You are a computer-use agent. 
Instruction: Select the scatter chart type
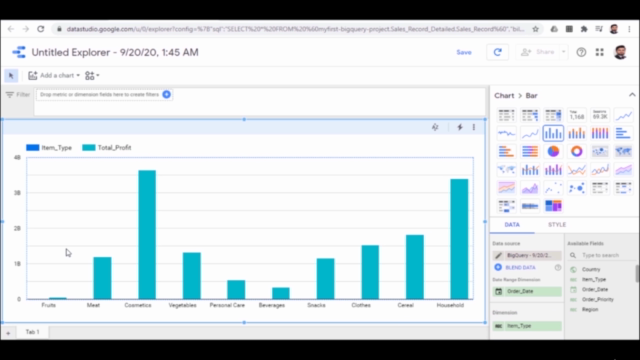tap(553, 188)
